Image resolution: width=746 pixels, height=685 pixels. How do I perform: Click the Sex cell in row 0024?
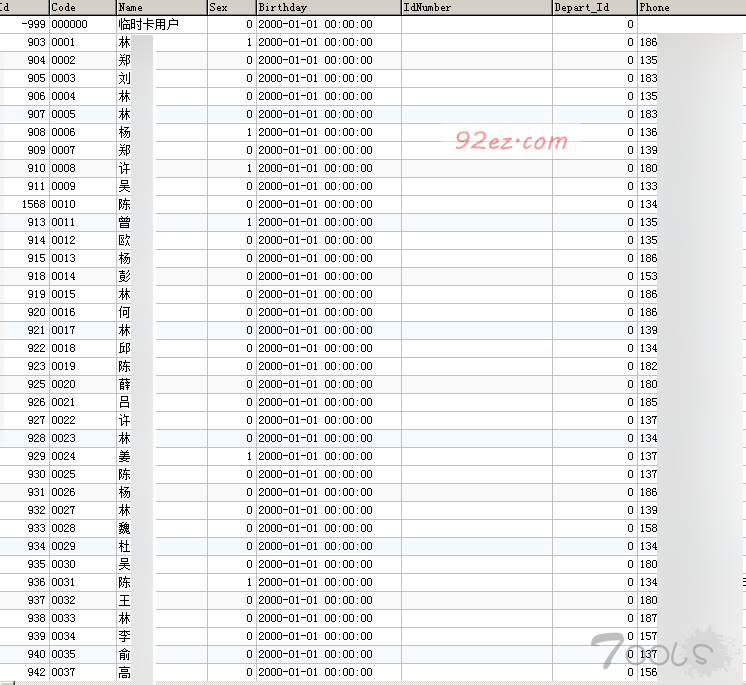click(232, 456)
